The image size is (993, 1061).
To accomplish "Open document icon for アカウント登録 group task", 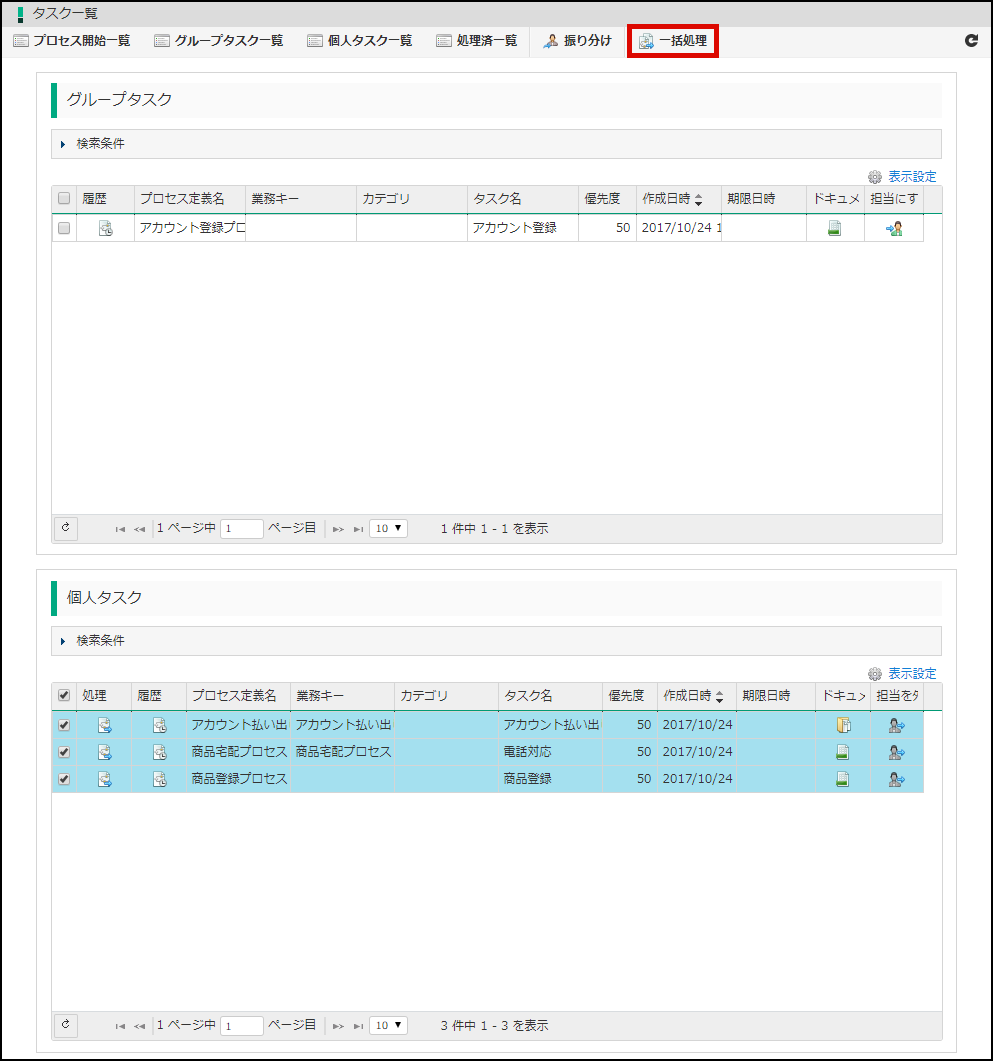I will pos(835,228).
